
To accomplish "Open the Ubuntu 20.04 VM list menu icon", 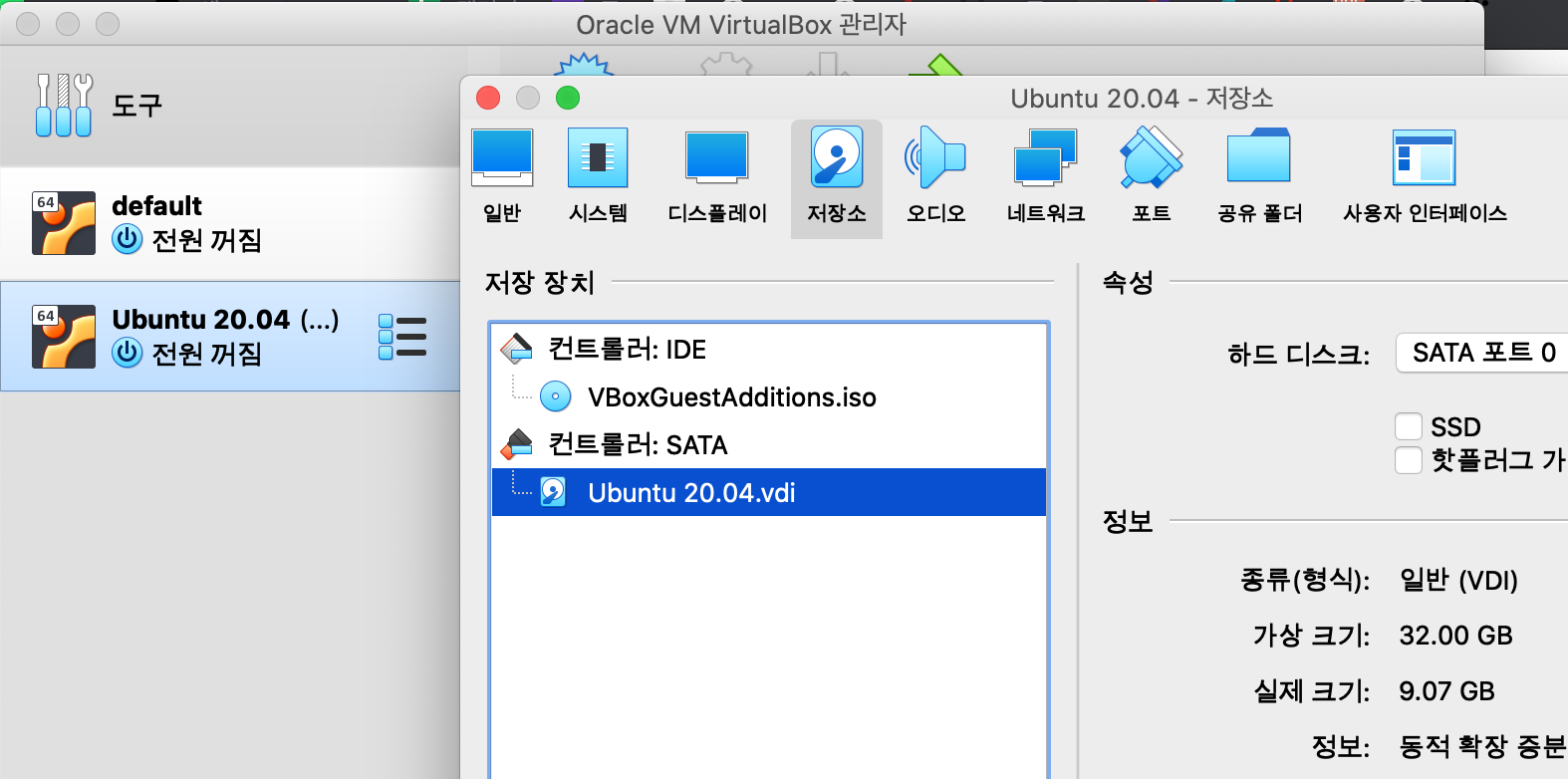I will pos(402,337).
